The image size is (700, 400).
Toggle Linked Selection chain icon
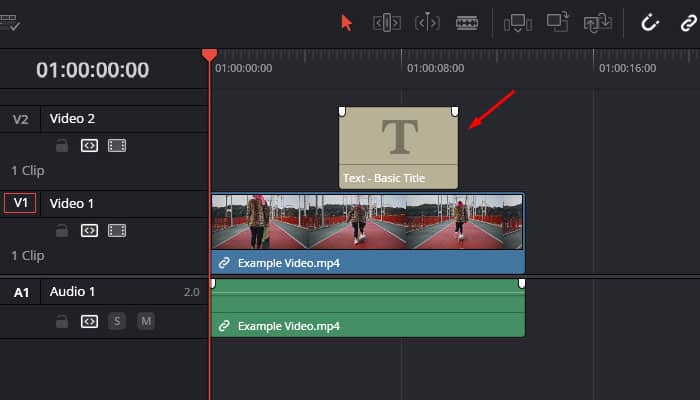click(689, 23)
